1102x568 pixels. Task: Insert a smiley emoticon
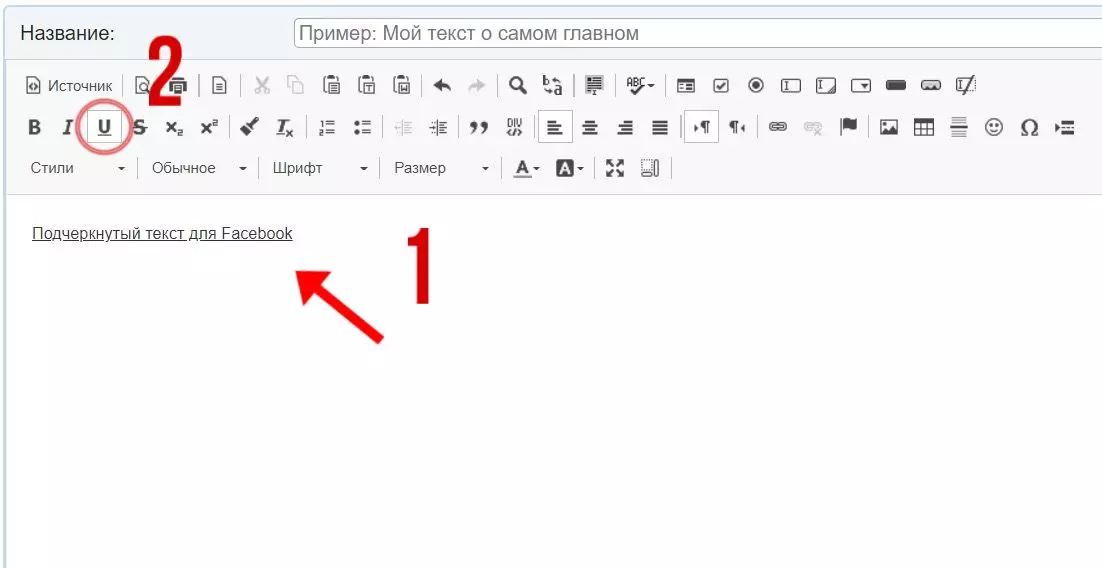pyautogui.click(x=994, y=127)
